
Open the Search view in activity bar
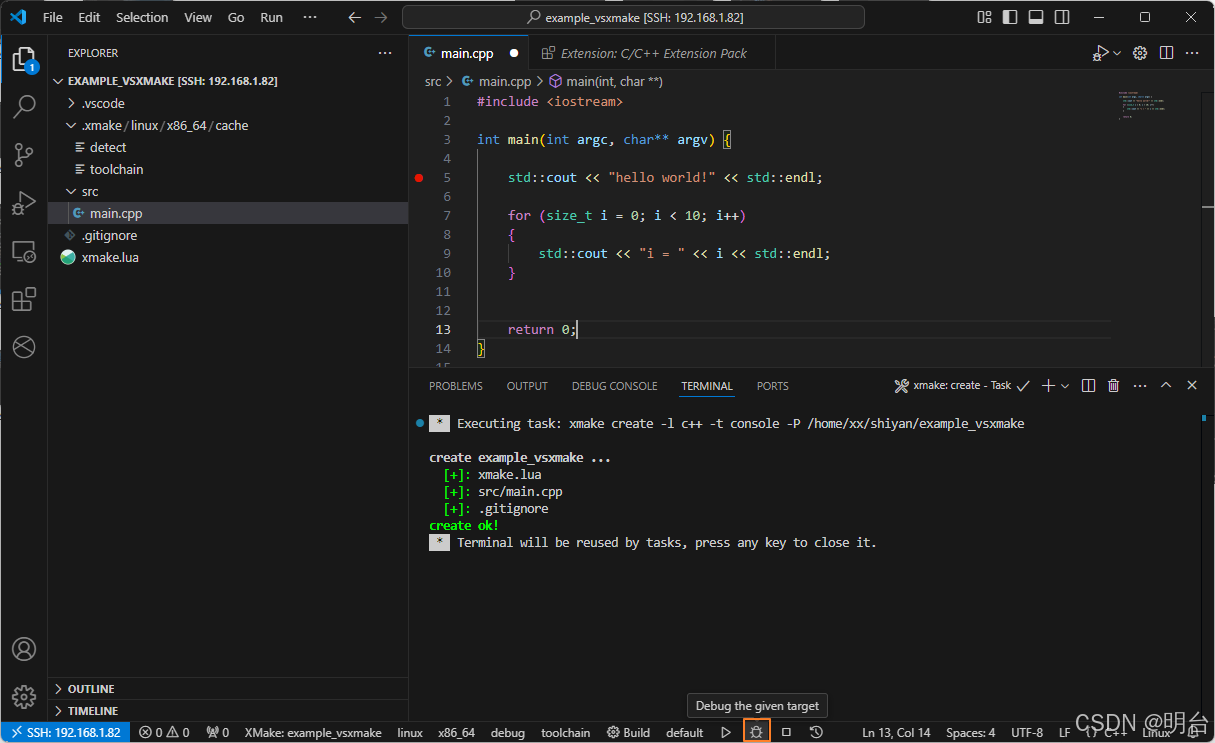[24, 107]
